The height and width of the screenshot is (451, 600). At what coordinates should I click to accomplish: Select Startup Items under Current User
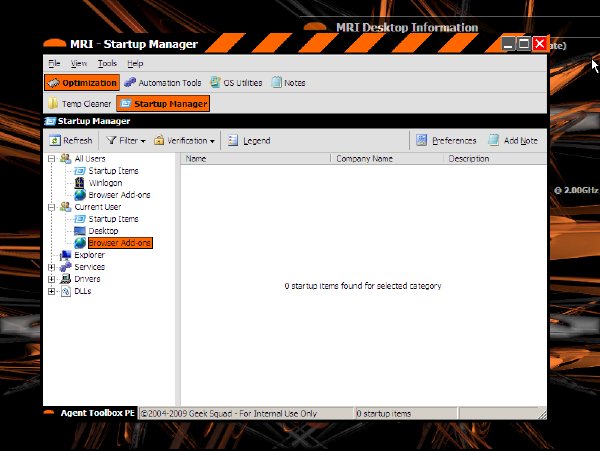pyautogui.click(x=113, y=219)
